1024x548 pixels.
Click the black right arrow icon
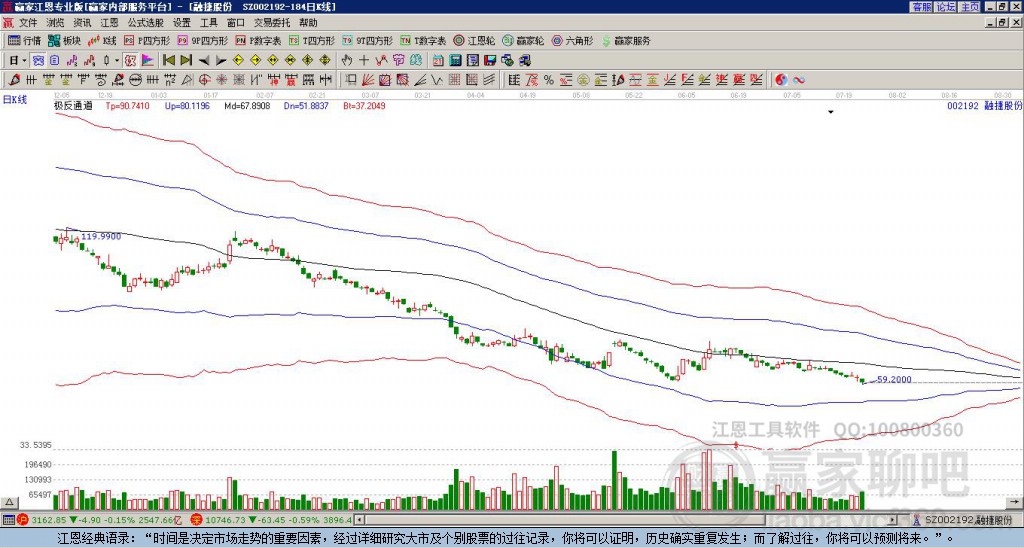(x=221, y=61)
